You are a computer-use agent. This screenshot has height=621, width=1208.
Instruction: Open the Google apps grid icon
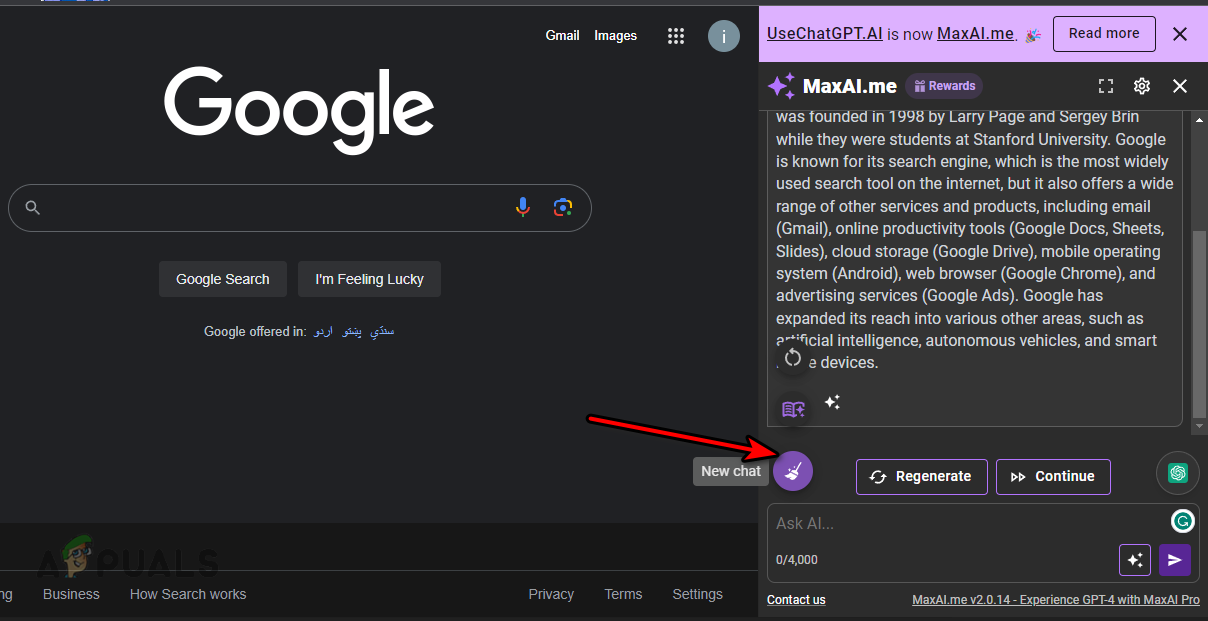(x=676, y=35)
